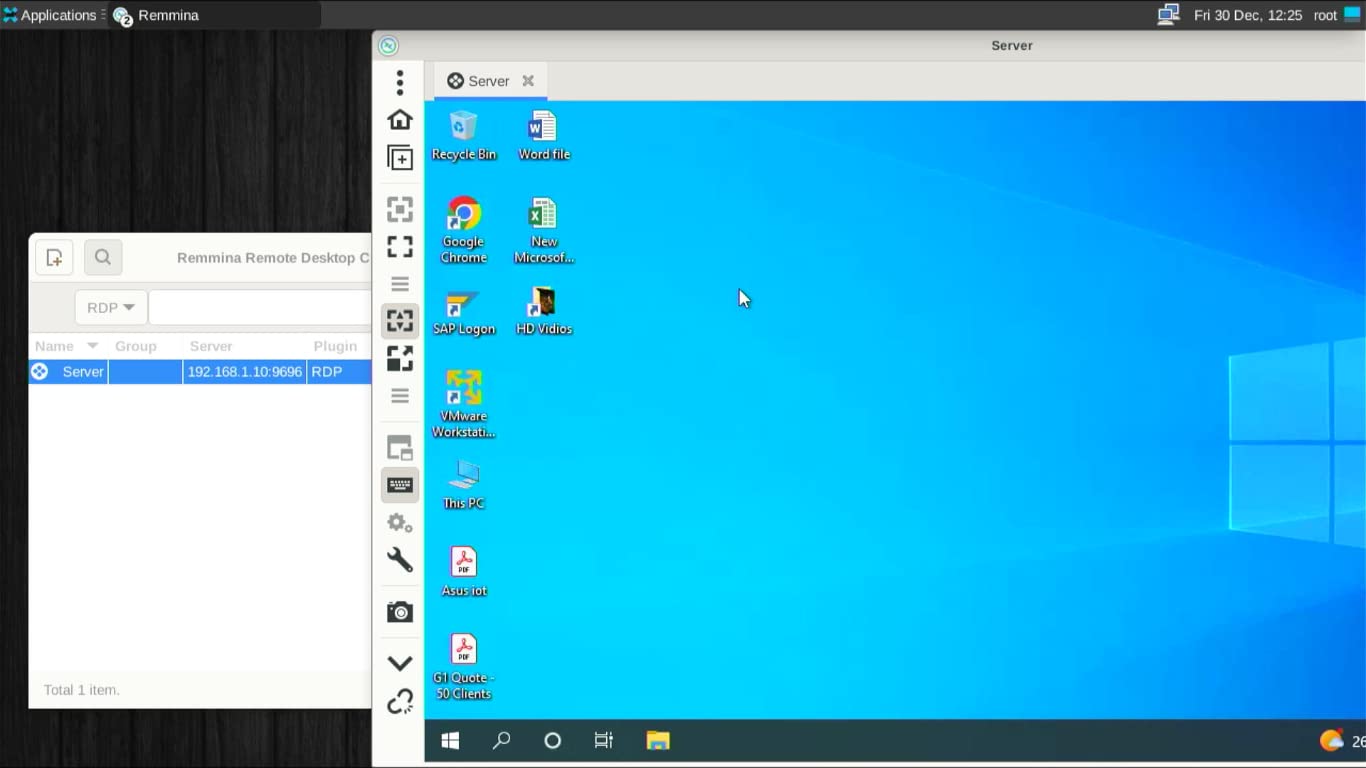Image resolution: width=1366 pixels, height=768 pixels.
Task: Open the three-dot toolbar menu
Action: click(x=399, y=81)
